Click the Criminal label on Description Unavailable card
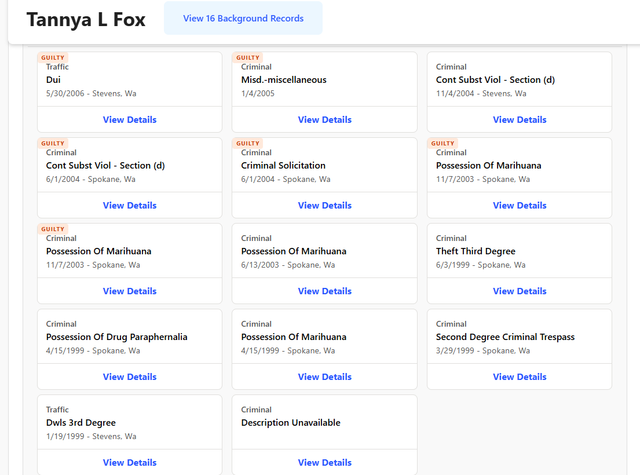The image size is (640, 475). click(x=256, y=410)
